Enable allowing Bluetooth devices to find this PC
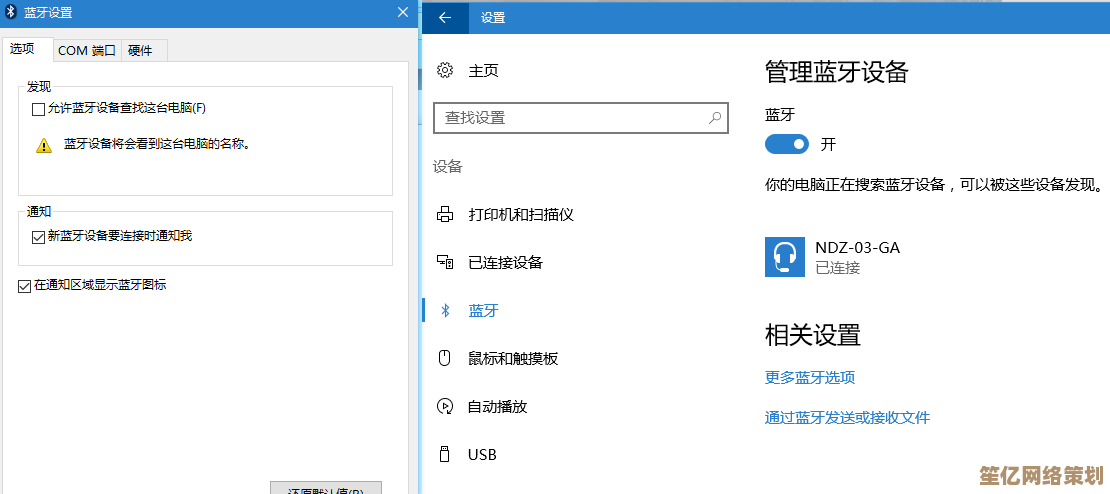 click(39, 108)
